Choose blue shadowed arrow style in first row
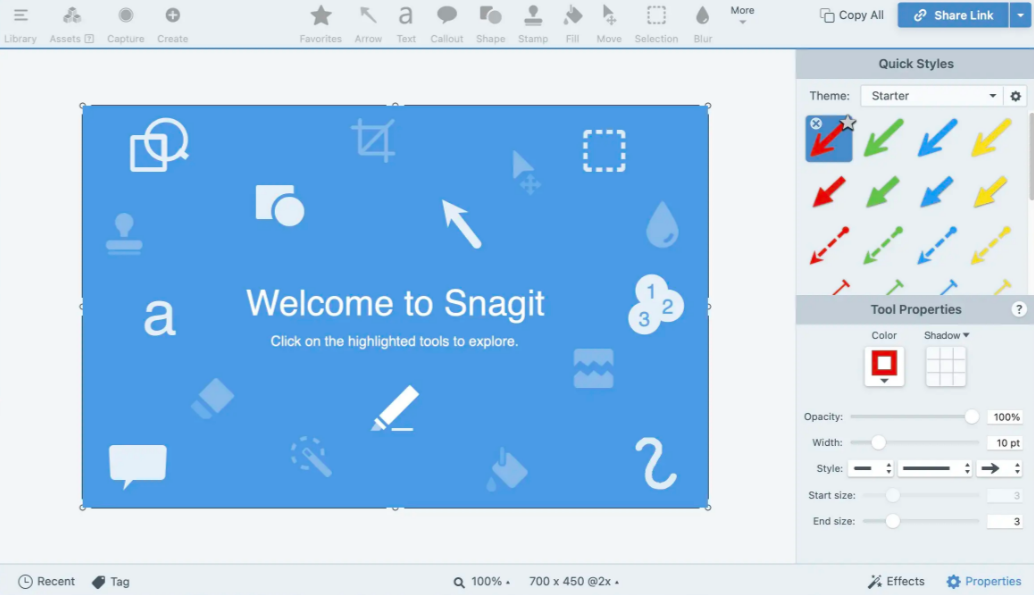Screen dimensions: 1034x595 coord(937,138)
